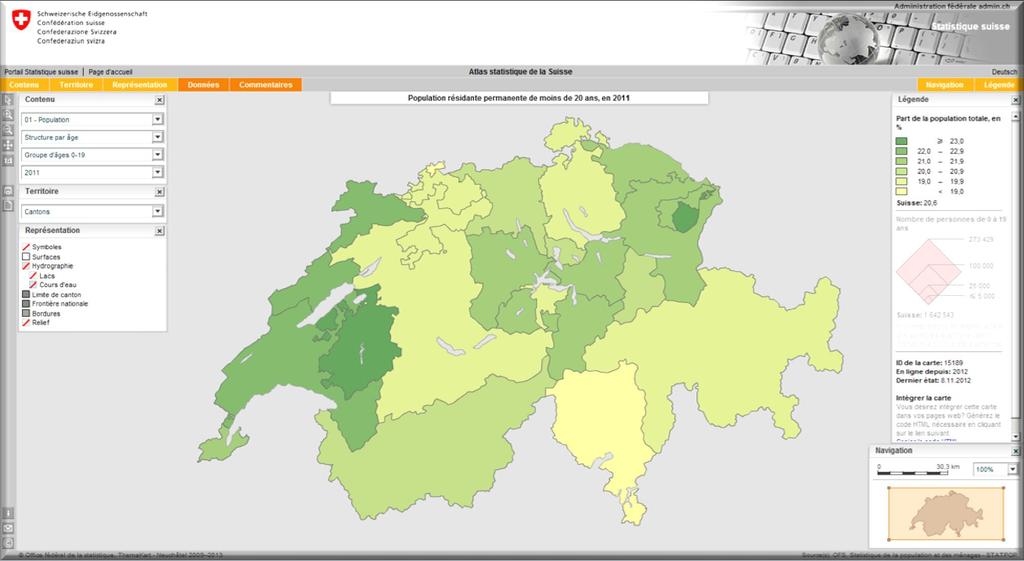Image resolution: width=1024 pixels, height=561 pixels.
Task: Open the Territoire tab
Action: 76,85
